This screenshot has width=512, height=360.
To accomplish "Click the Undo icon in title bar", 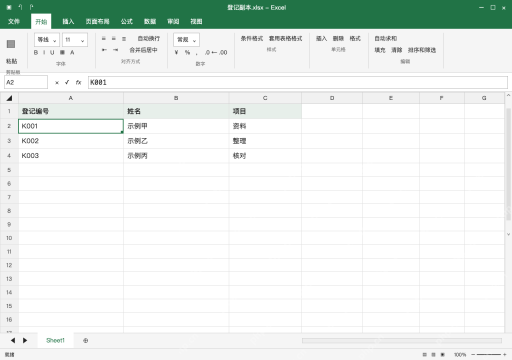I will pyautogui.click(x=20, y=7).
